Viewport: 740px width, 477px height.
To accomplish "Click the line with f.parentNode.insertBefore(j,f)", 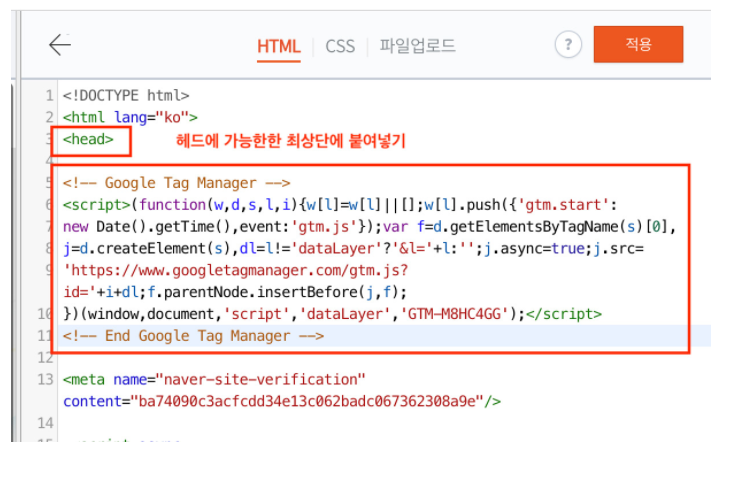I will pos(235,292).
